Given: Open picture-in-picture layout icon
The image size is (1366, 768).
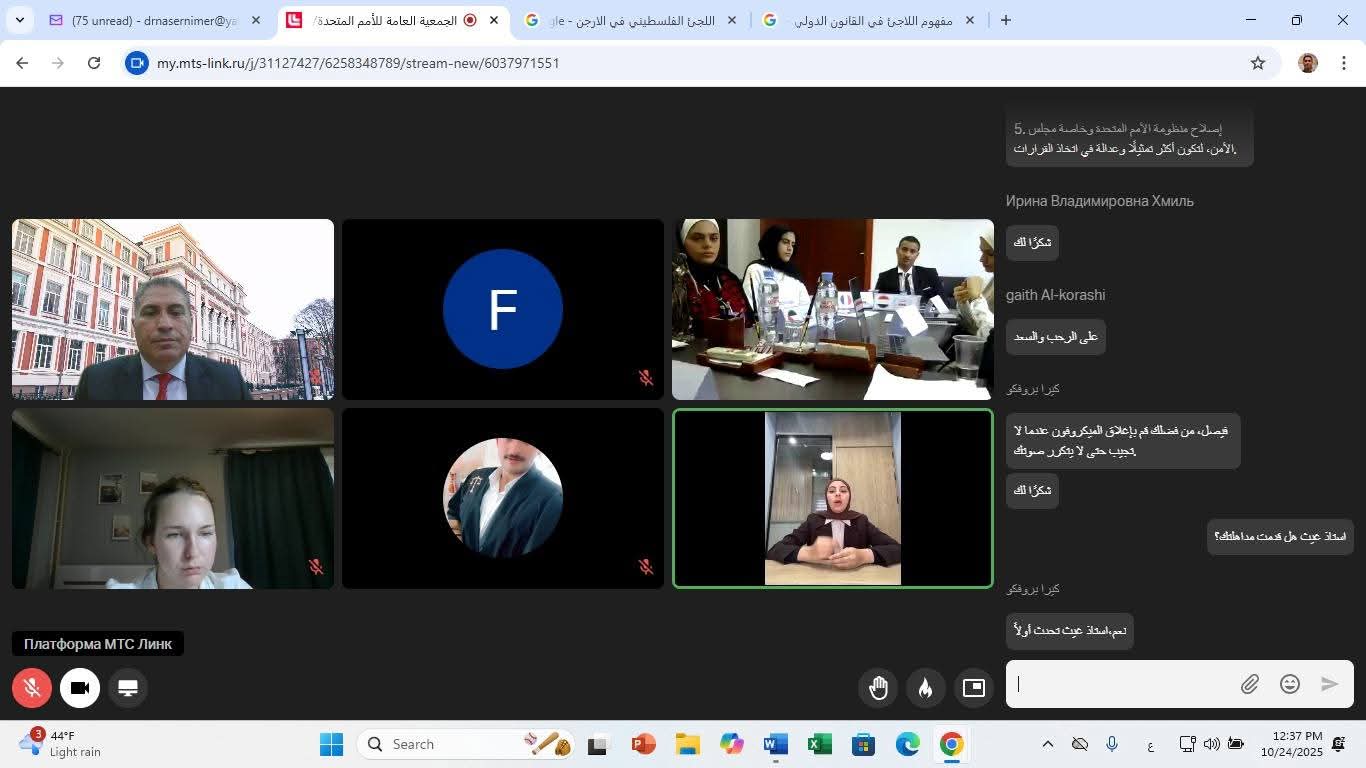Looking at the screenshot, I should pos(973,688).
